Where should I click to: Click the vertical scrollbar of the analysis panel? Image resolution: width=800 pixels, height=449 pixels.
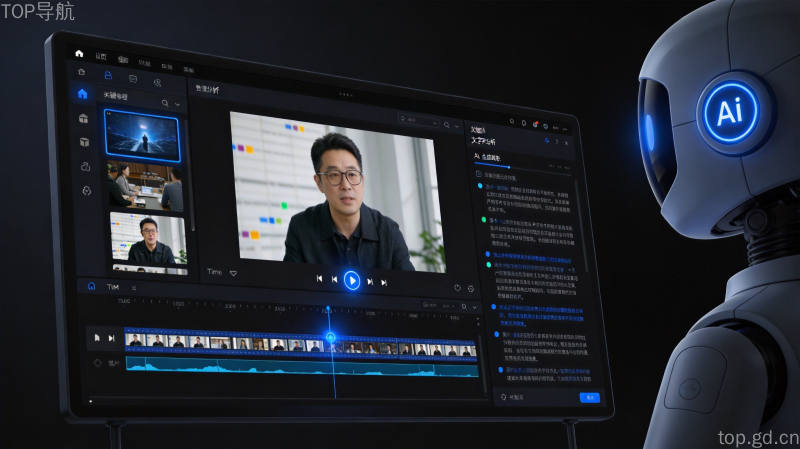(580, 224)
